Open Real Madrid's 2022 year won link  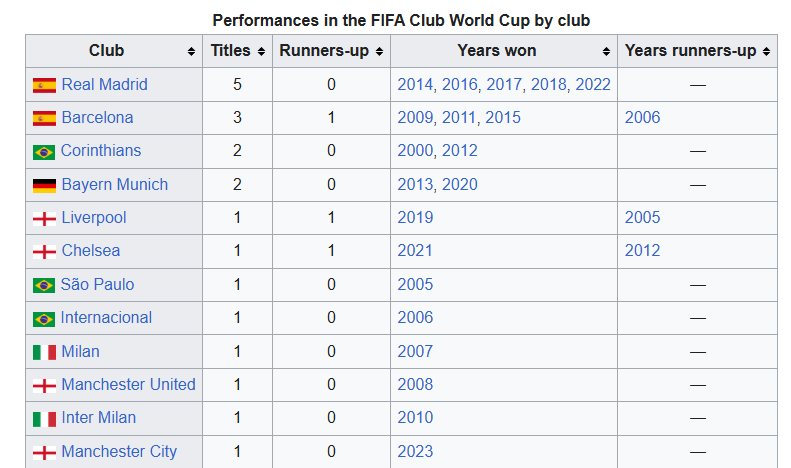click(593, 84)
